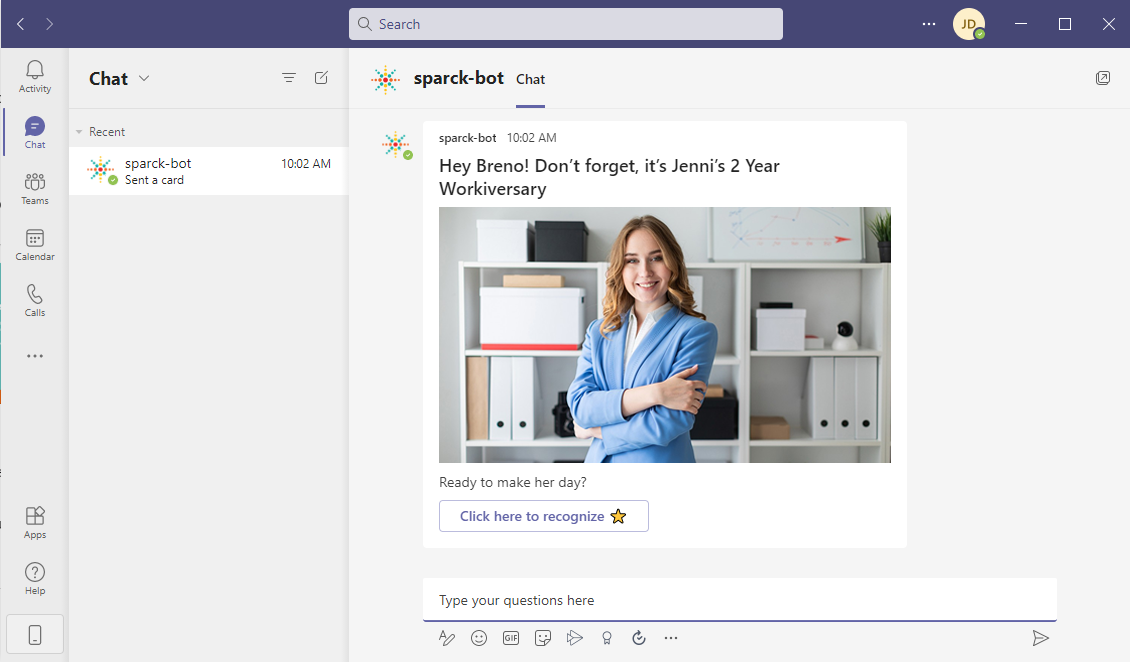The image size is (1130, 662).
Task: Send the message
Action: (x=1040, y=638)
